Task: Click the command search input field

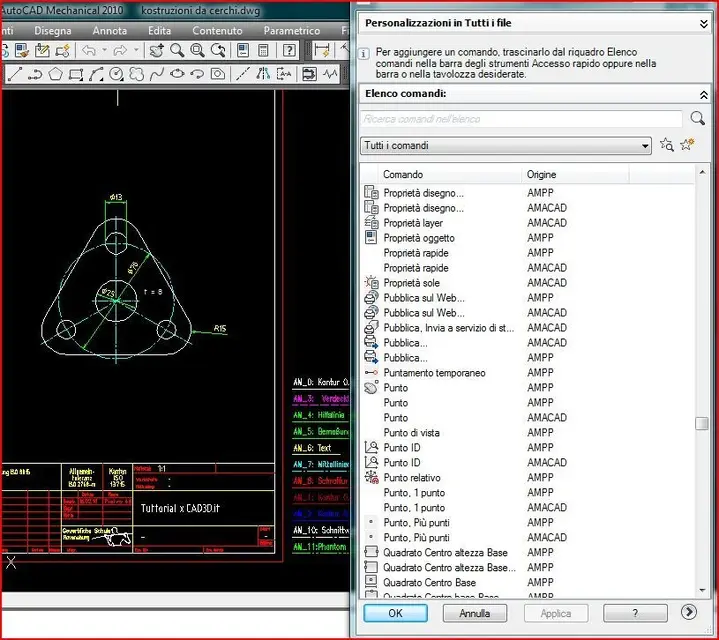Action: coord(521,119)
